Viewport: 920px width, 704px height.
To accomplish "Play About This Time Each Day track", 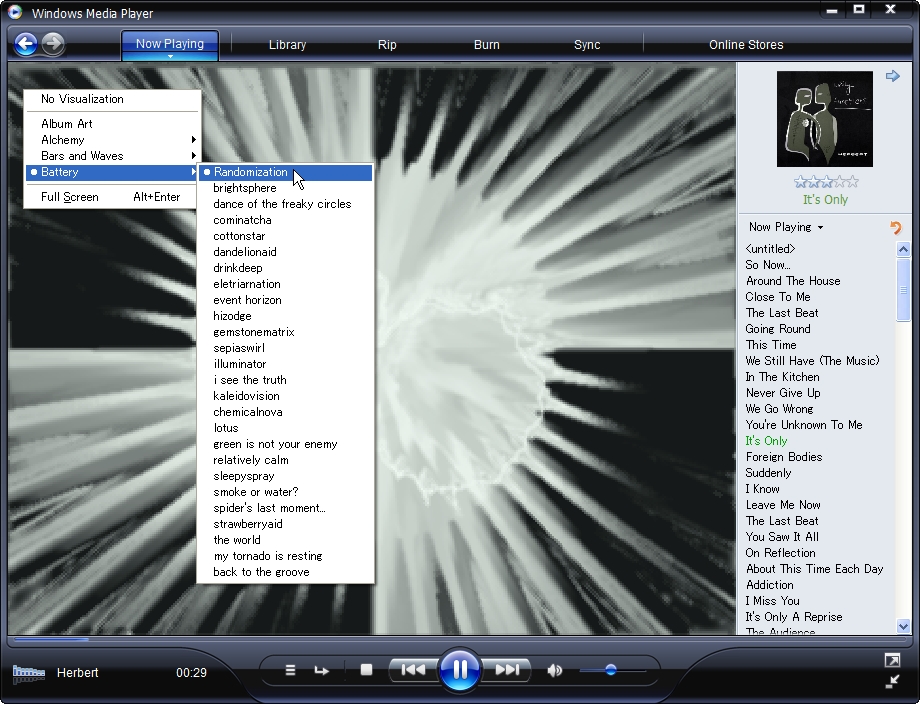I will tap(814, 569).
